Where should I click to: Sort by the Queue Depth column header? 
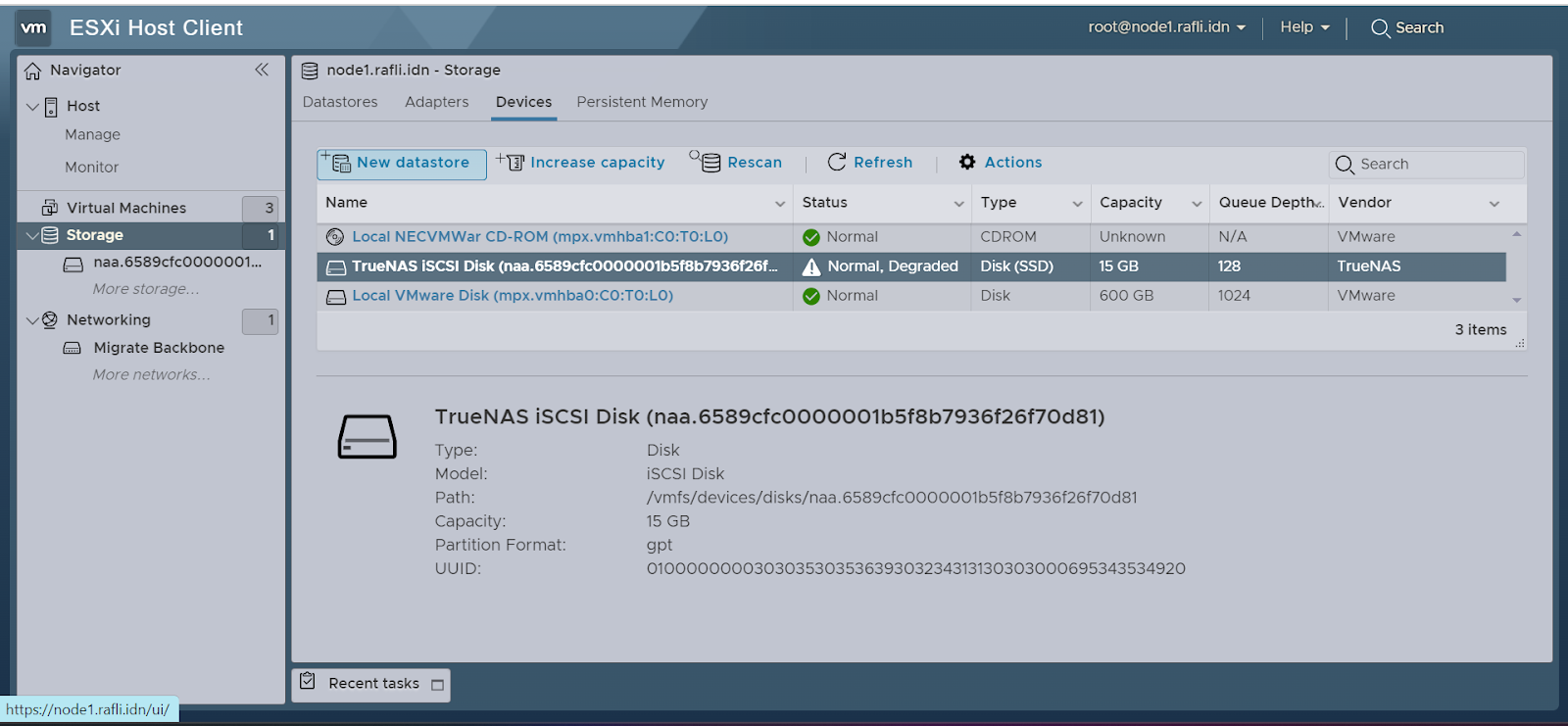(x=1270, y=203)
